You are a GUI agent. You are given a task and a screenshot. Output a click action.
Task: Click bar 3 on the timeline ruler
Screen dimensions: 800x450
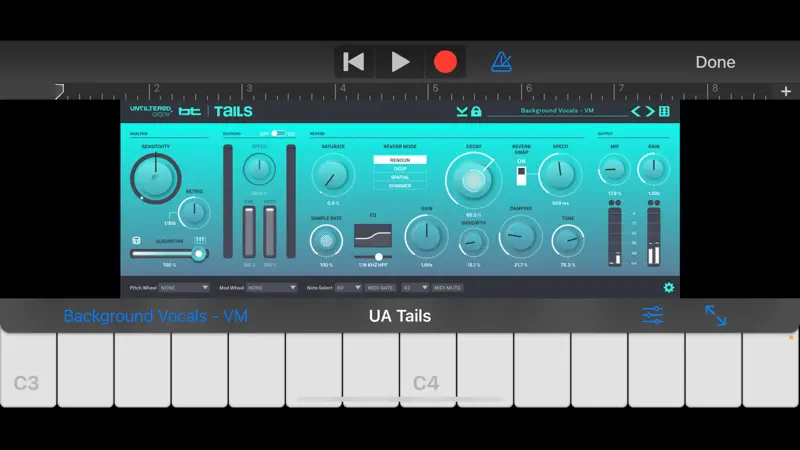click(249, 90)
